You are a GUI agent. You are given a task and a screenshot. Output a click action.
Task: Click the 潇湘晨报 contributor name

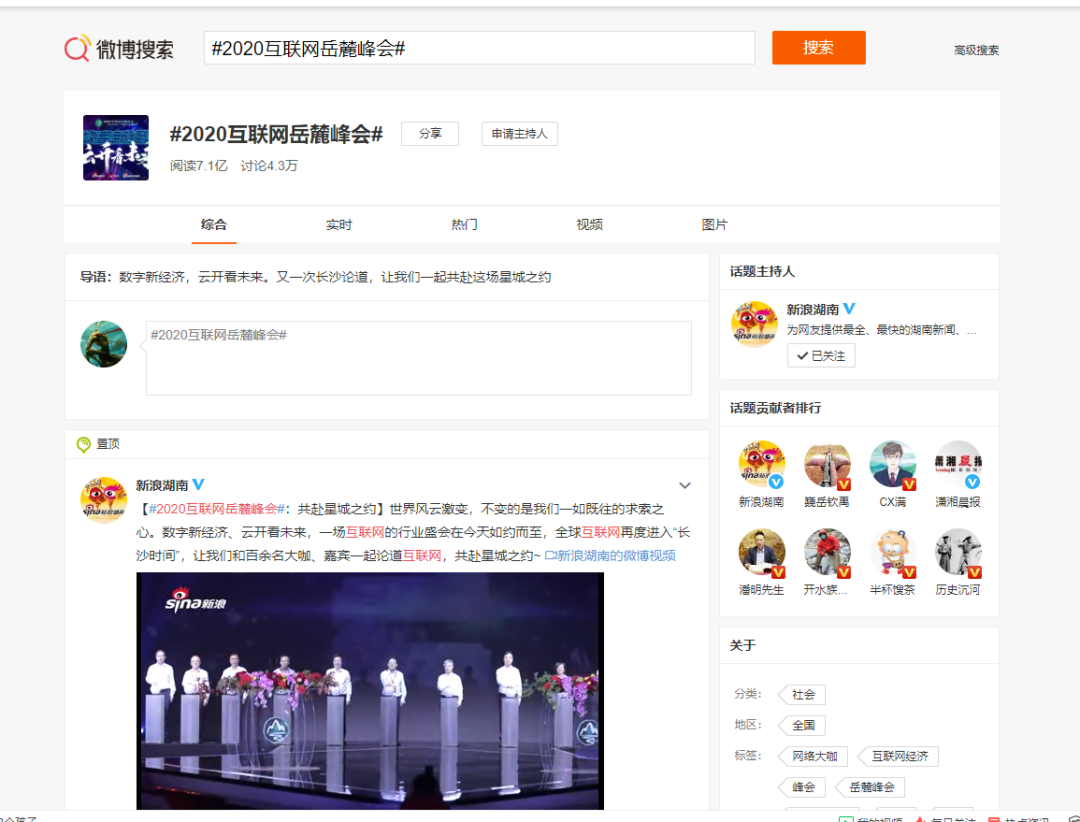click(958, 502)
